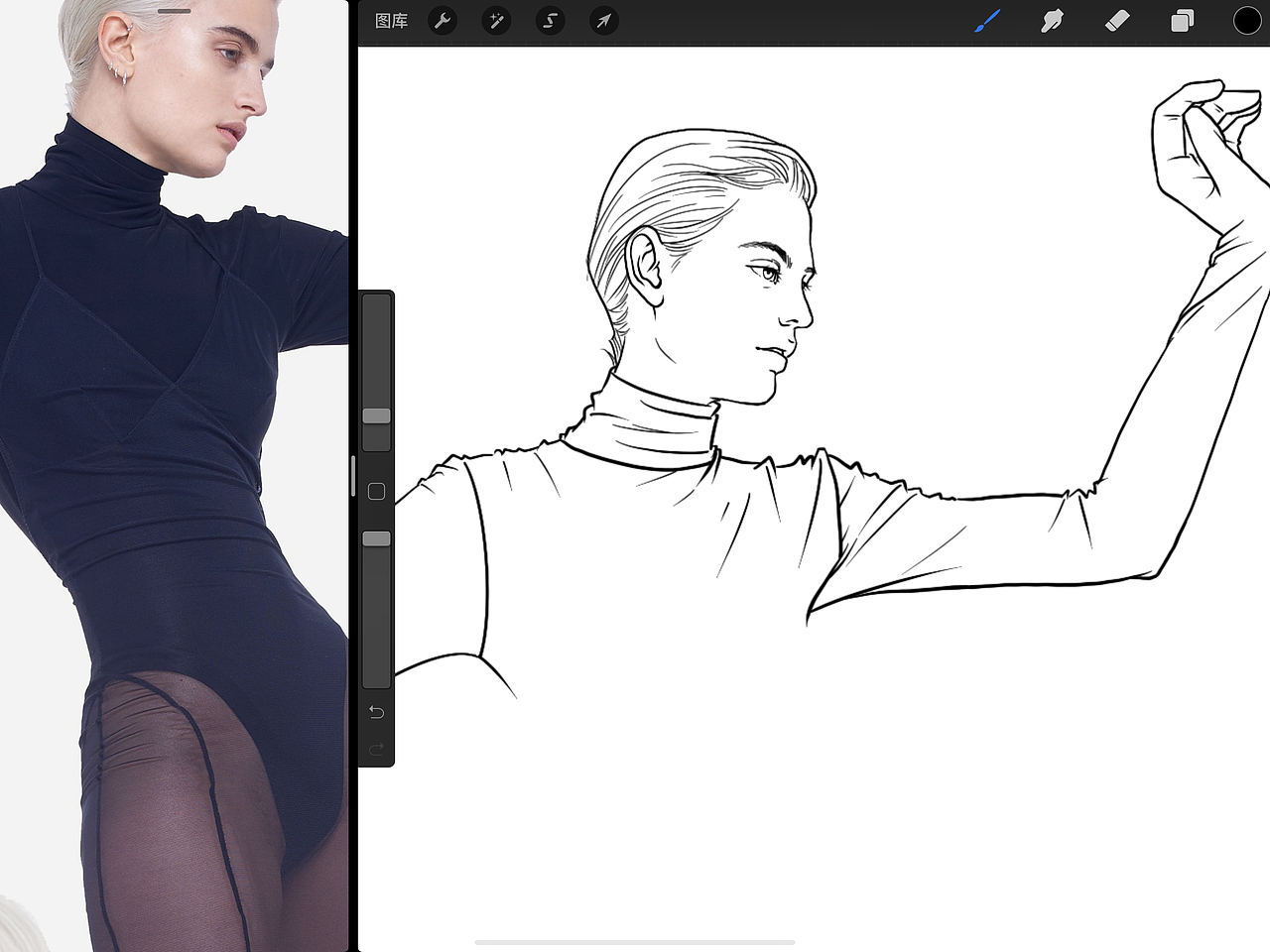Viewport: 1270px width, 952px height.
Task: Tap the sidebar edge handle beside the canvas
Action: point(352,476)
